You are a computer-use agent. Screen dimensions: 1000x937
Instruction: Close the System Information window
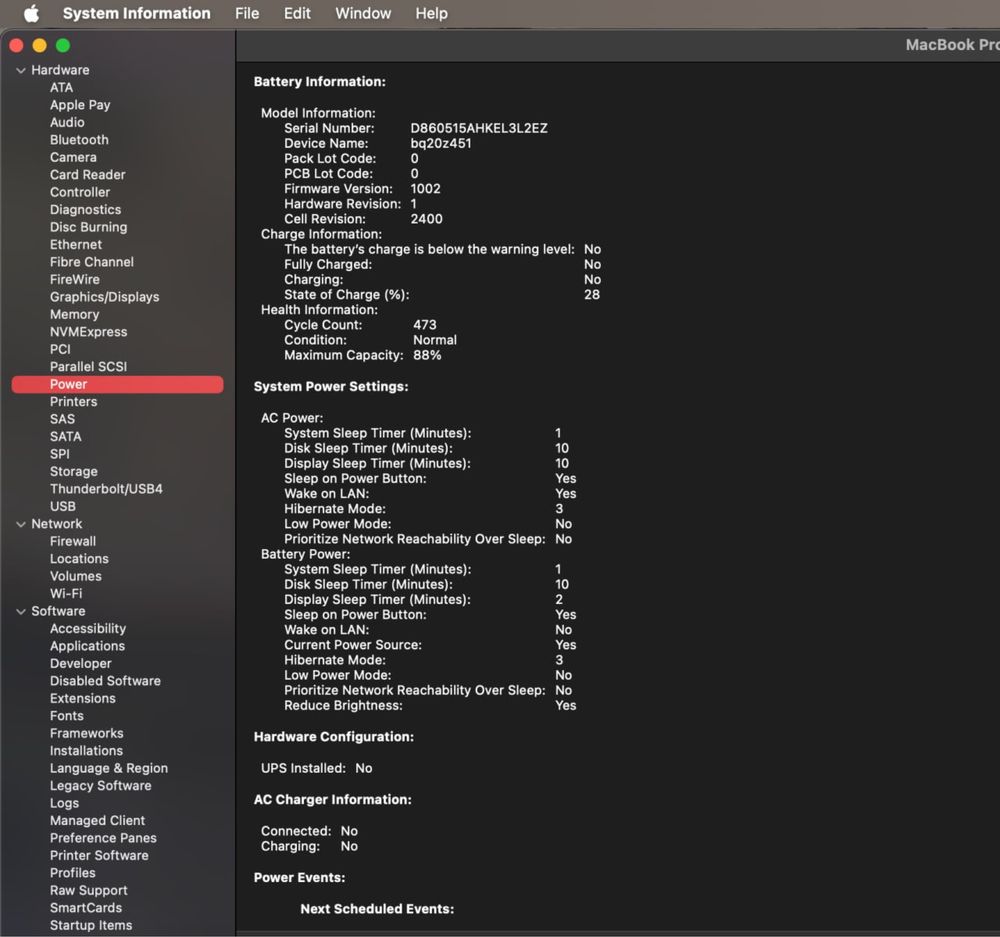point(17,45)
